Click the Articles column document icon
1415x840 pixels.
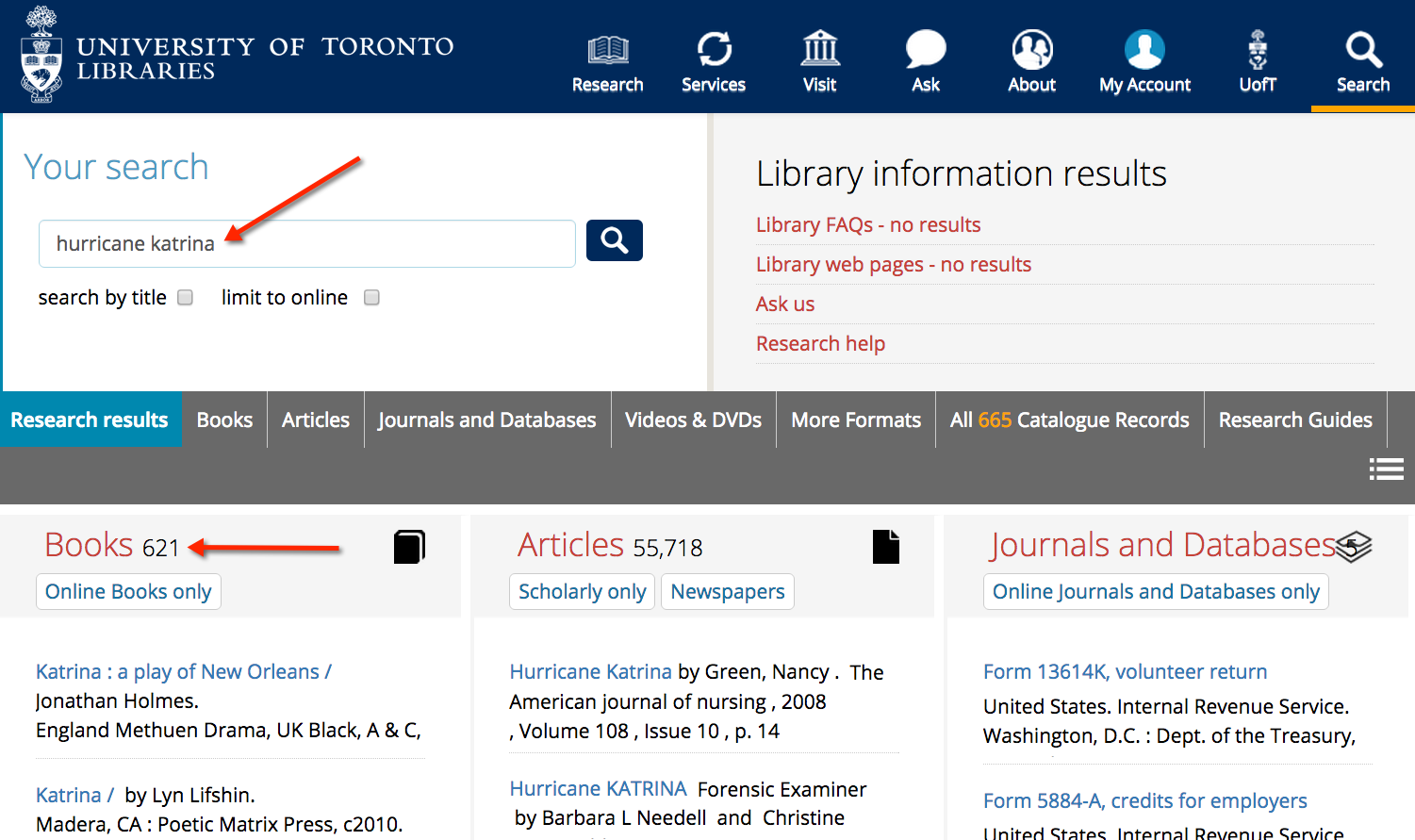click(886, 547)
